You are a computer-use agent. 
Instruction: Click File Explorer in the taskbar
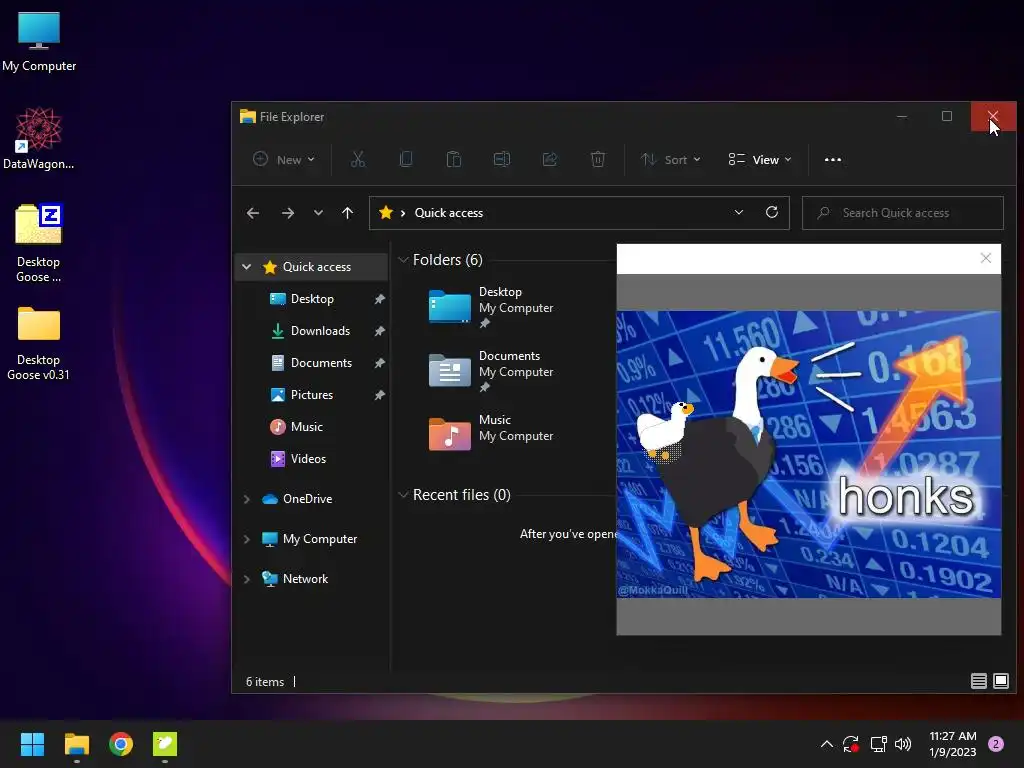pyautogui.click(x=76, y=744)
